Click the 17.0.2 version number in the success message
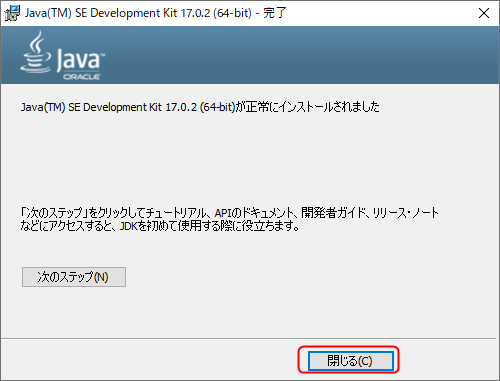This screenshot has height=381, width=500. pos(181,107)
